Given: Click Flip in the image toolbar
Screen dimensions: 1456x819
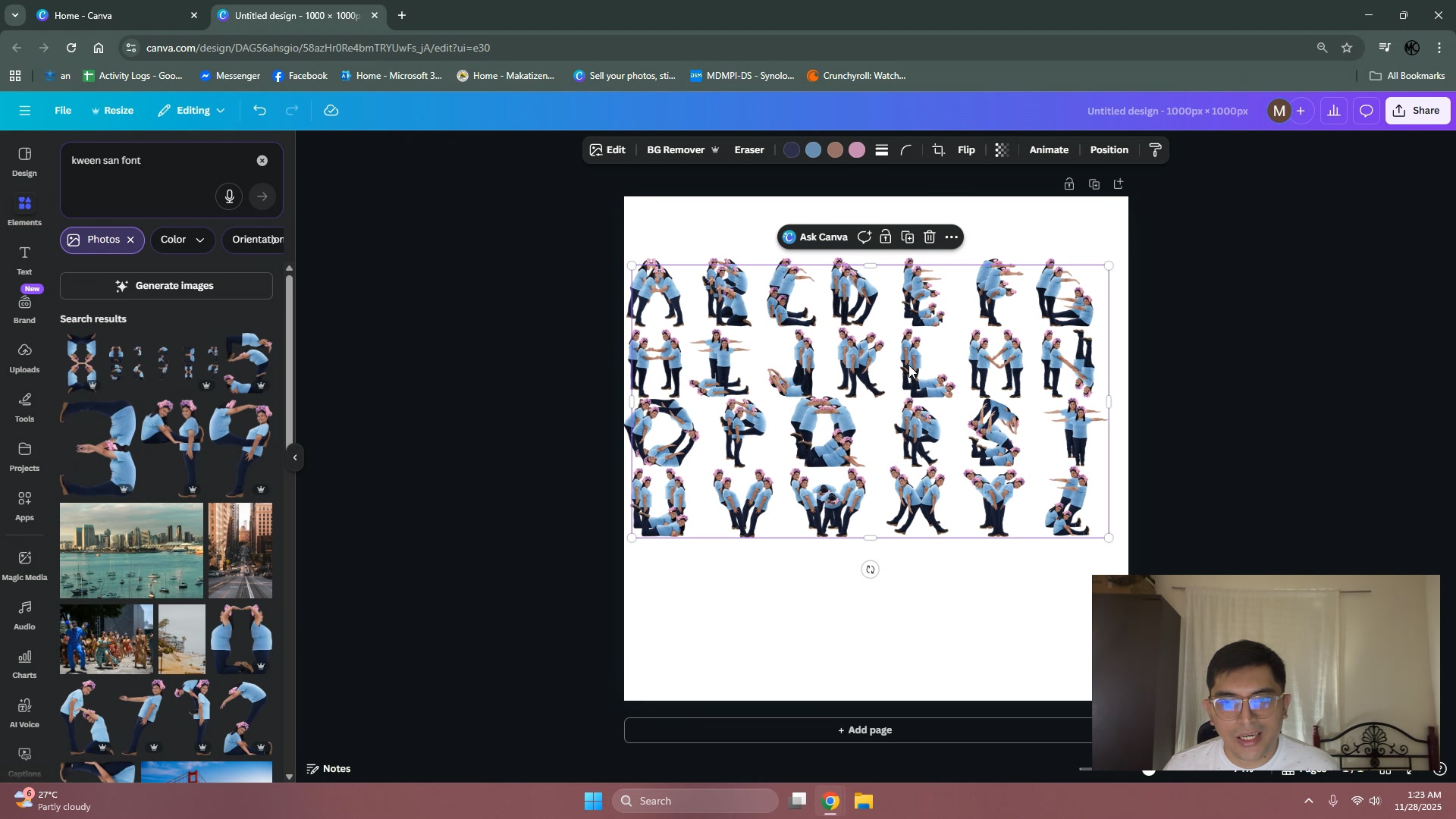Looking at the screenshot, I should (966, 150).
